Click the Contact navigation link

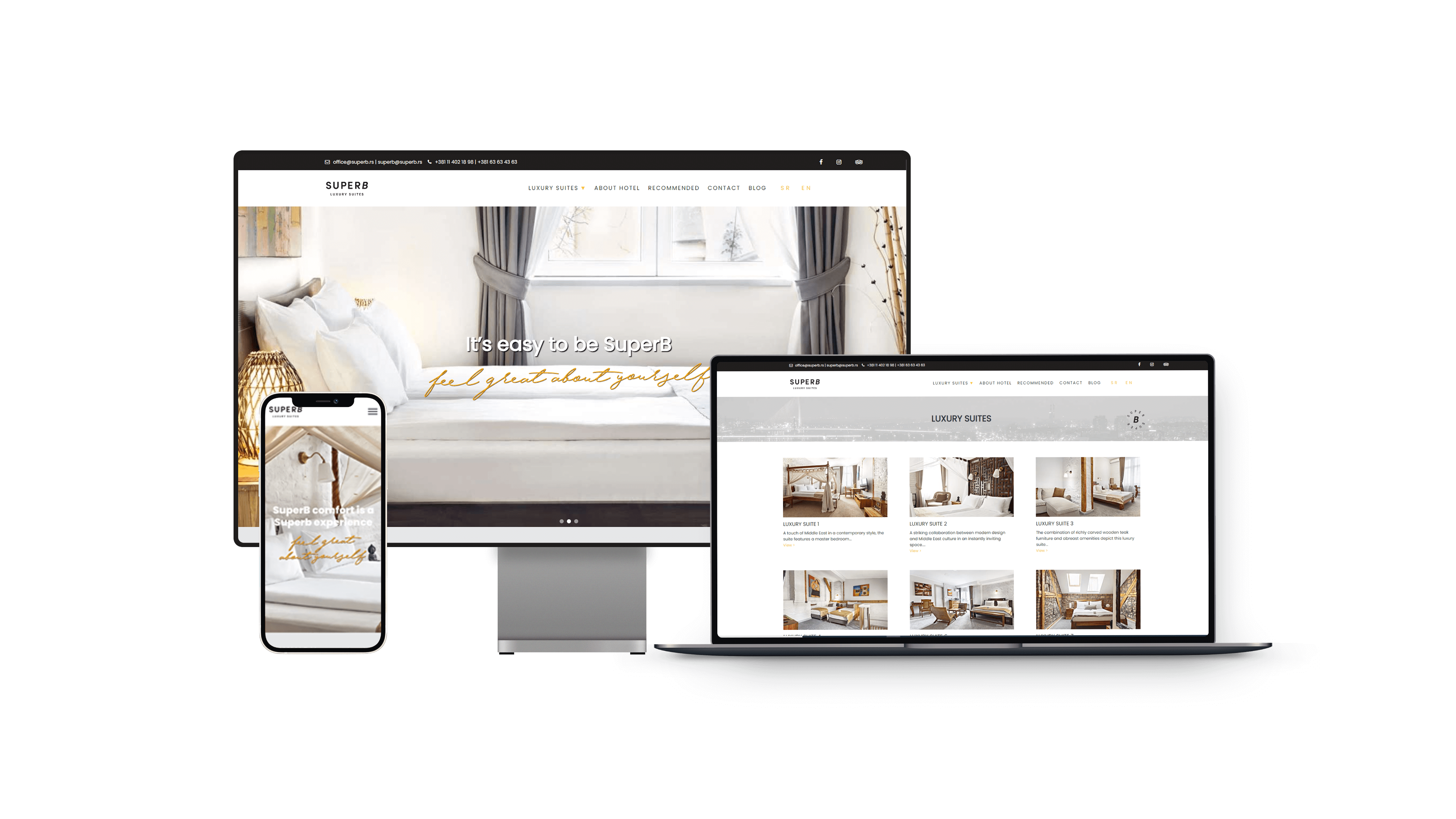coord(723,188)
